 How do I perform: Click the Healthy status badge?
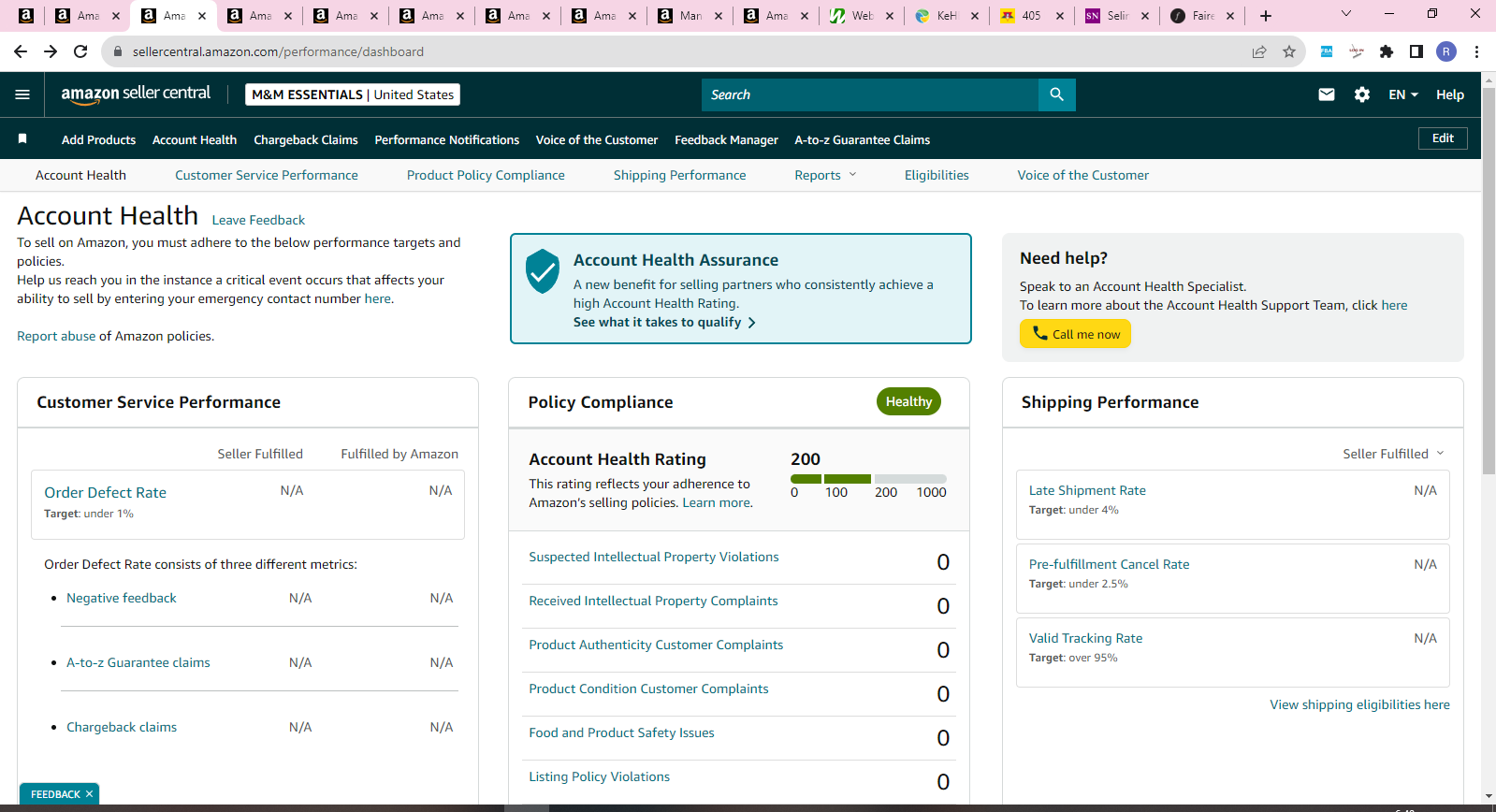[908, 401]
